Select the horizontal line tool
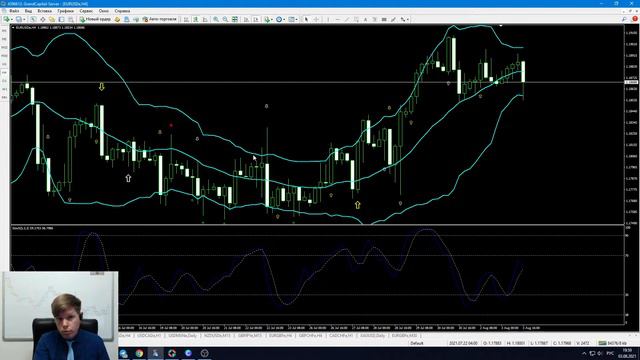Image resolution: width=640 pixels, height=360 pixels. tap(338, 19)
